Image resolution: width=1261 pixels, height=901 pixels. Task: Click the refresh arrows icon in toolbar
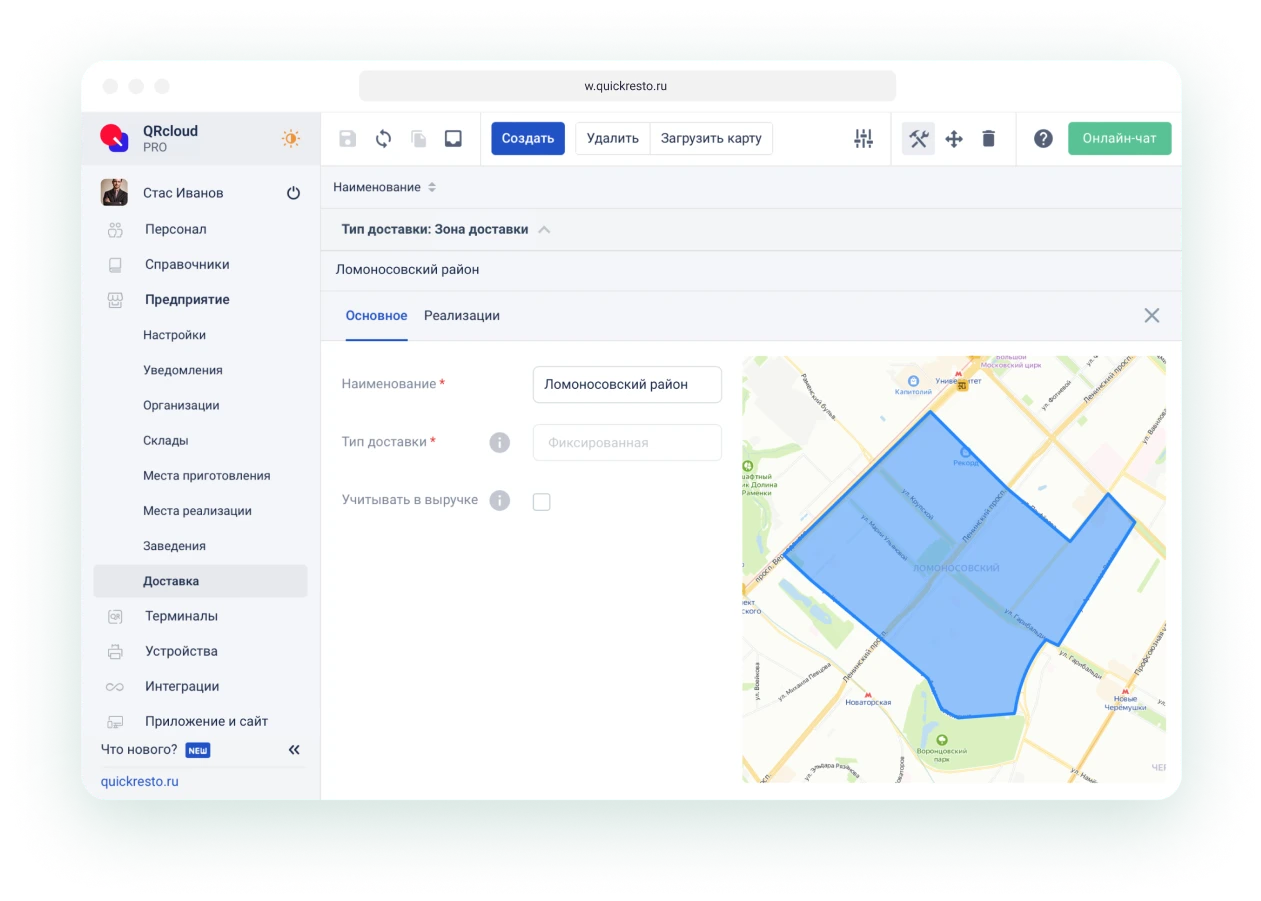(x=383, y=139)
